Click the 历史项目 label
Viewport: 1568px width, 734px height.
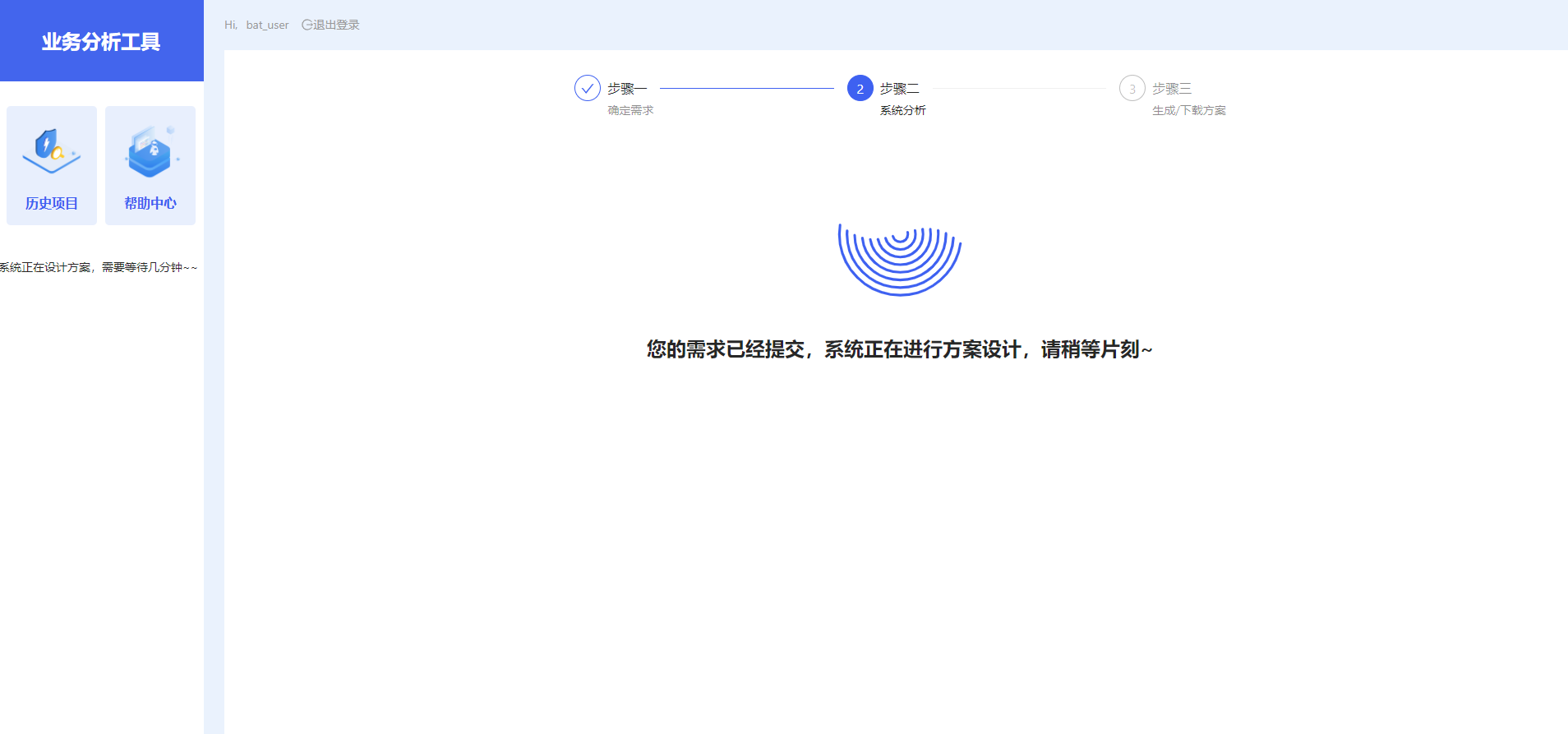[x=51, y=203]
